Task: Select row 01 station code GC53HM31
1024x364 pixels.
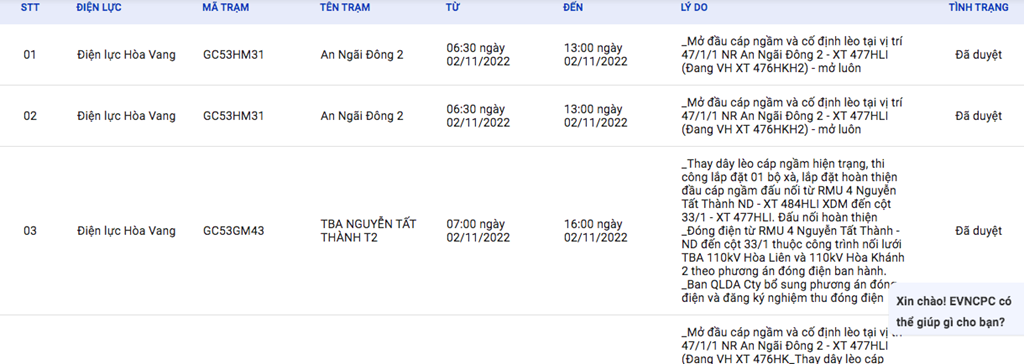Action: 233,55
